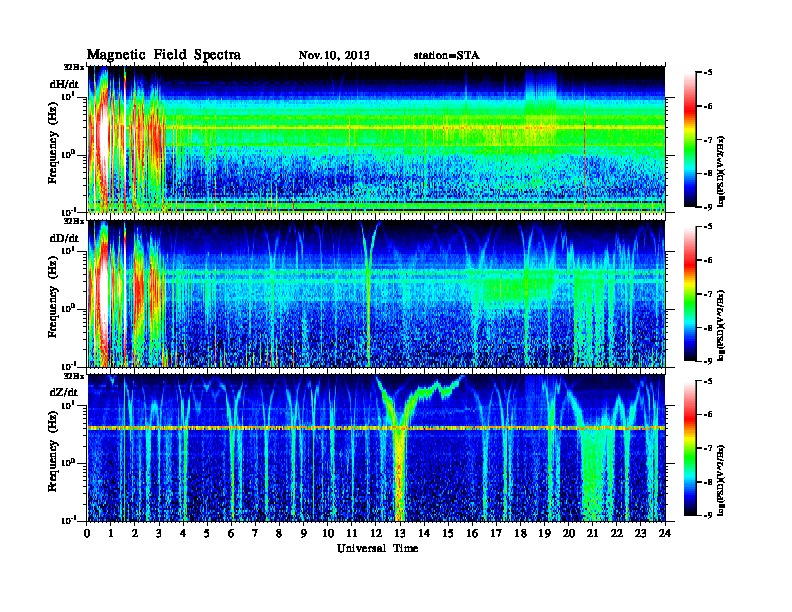Click the "32Hz" label atop the dH/dt panel
Screen dimensions: 792x612
click(74, 67)
